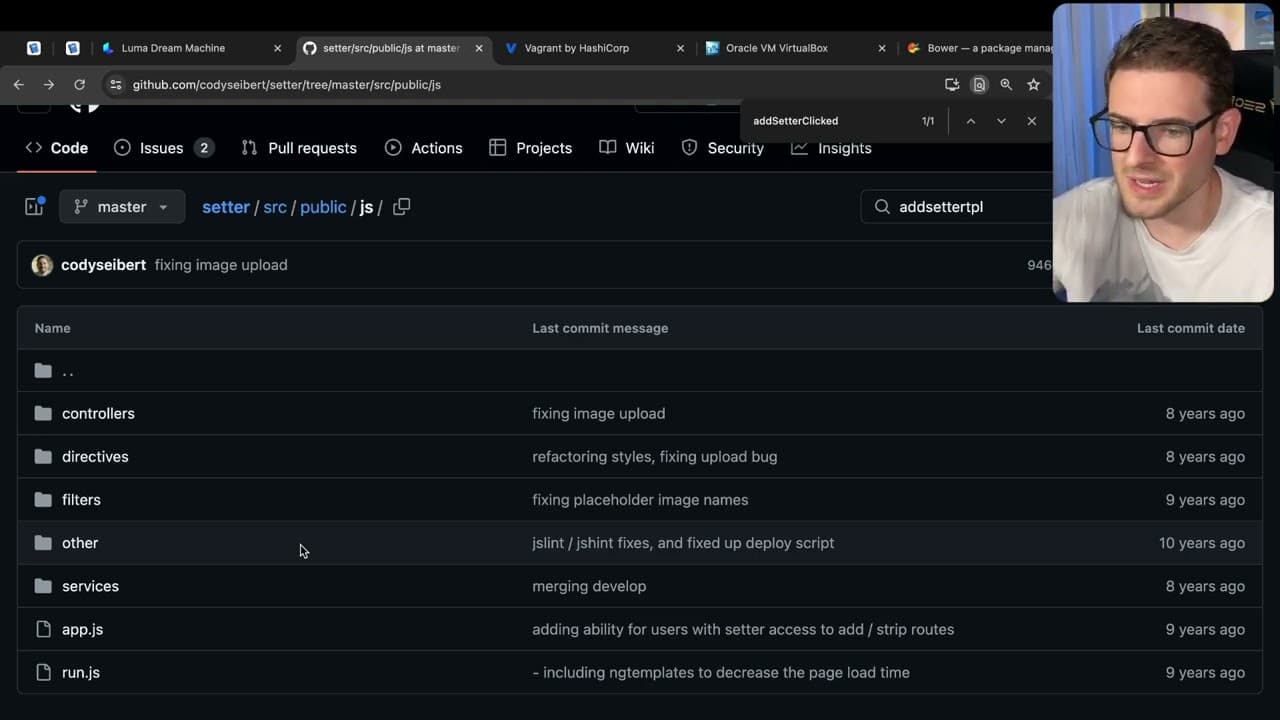Open the Pull requests tab
The image size is (1280, 720).
coord(299,148)
